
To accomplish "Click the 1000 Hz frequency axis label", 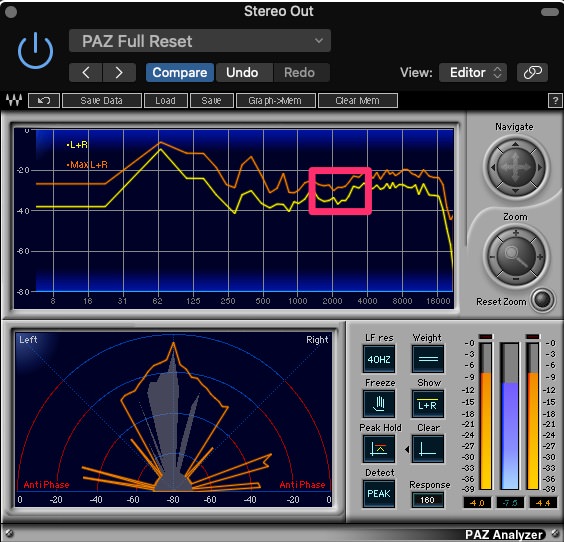I will (297, 301).
